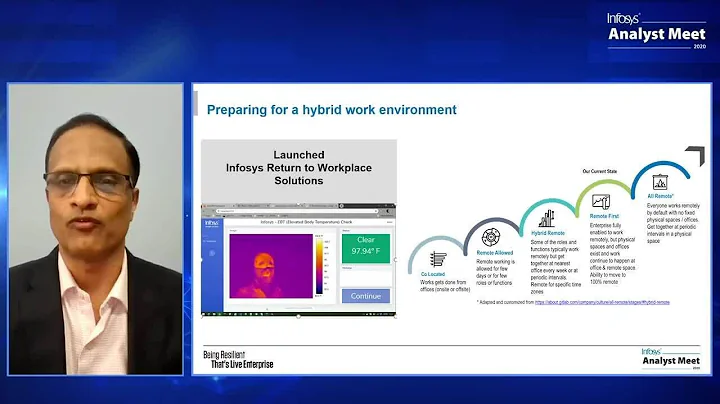Click the Hybrid Remote buildings icon
This screenshot has height=404, width=720.
(546, 219)
